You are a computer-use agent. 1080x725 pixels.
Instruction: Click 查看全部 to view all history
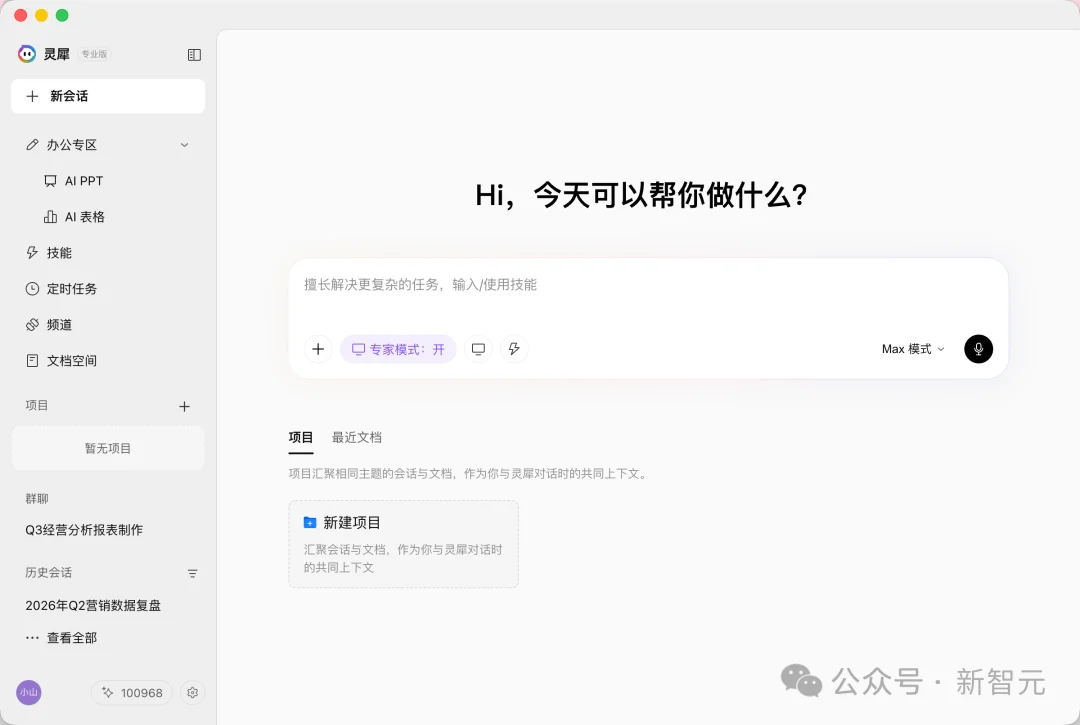click(x=72, y=638)
